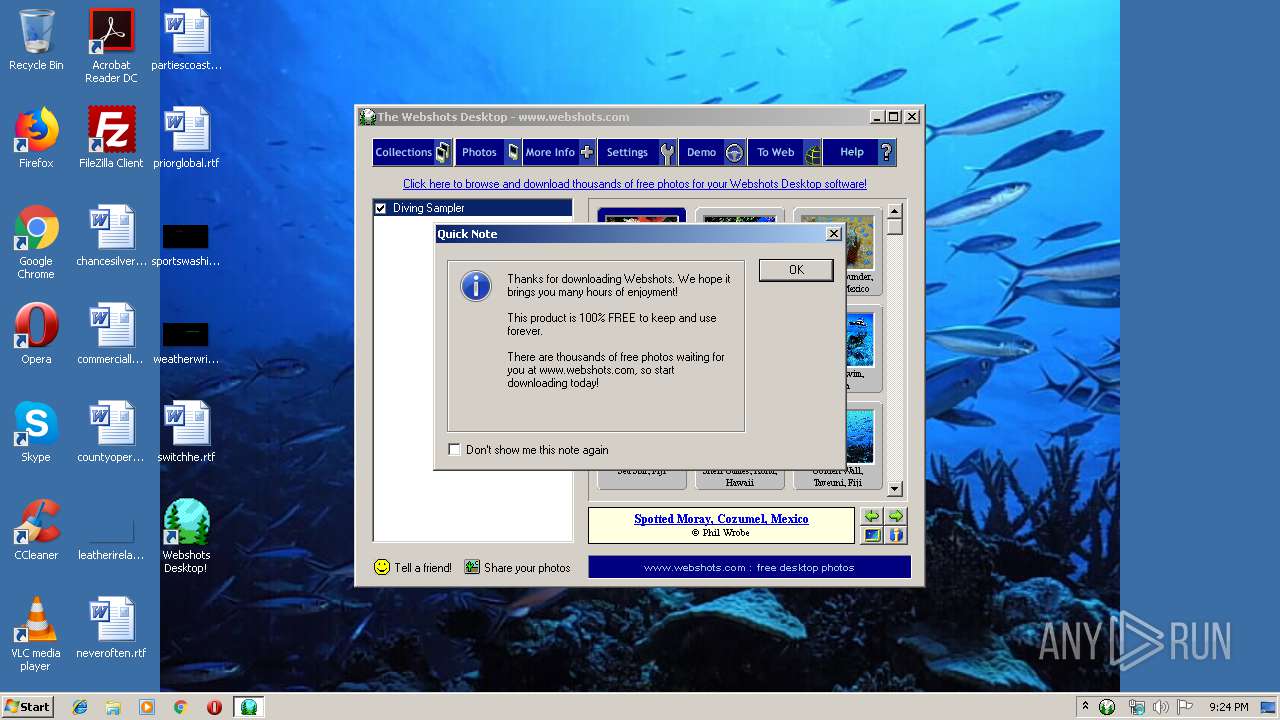
Task: Click the Share your photos label
Action: click(x=527, y=568)
